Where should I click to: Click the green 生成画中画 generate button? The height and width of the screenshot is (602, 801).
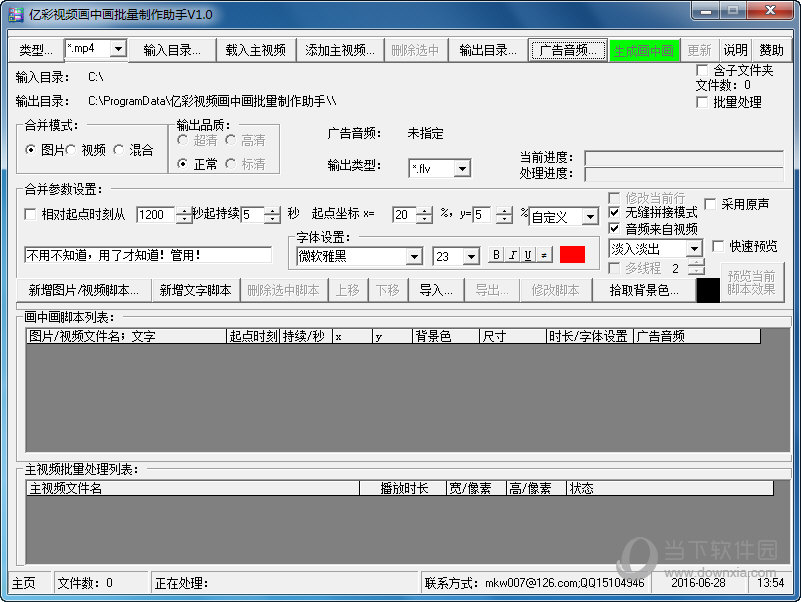click(645, 50)
